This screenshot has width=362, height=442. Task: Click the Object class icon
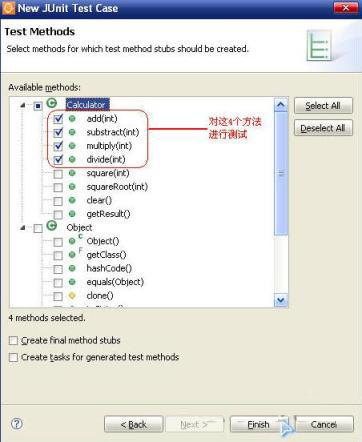click(x=52, y=226)
